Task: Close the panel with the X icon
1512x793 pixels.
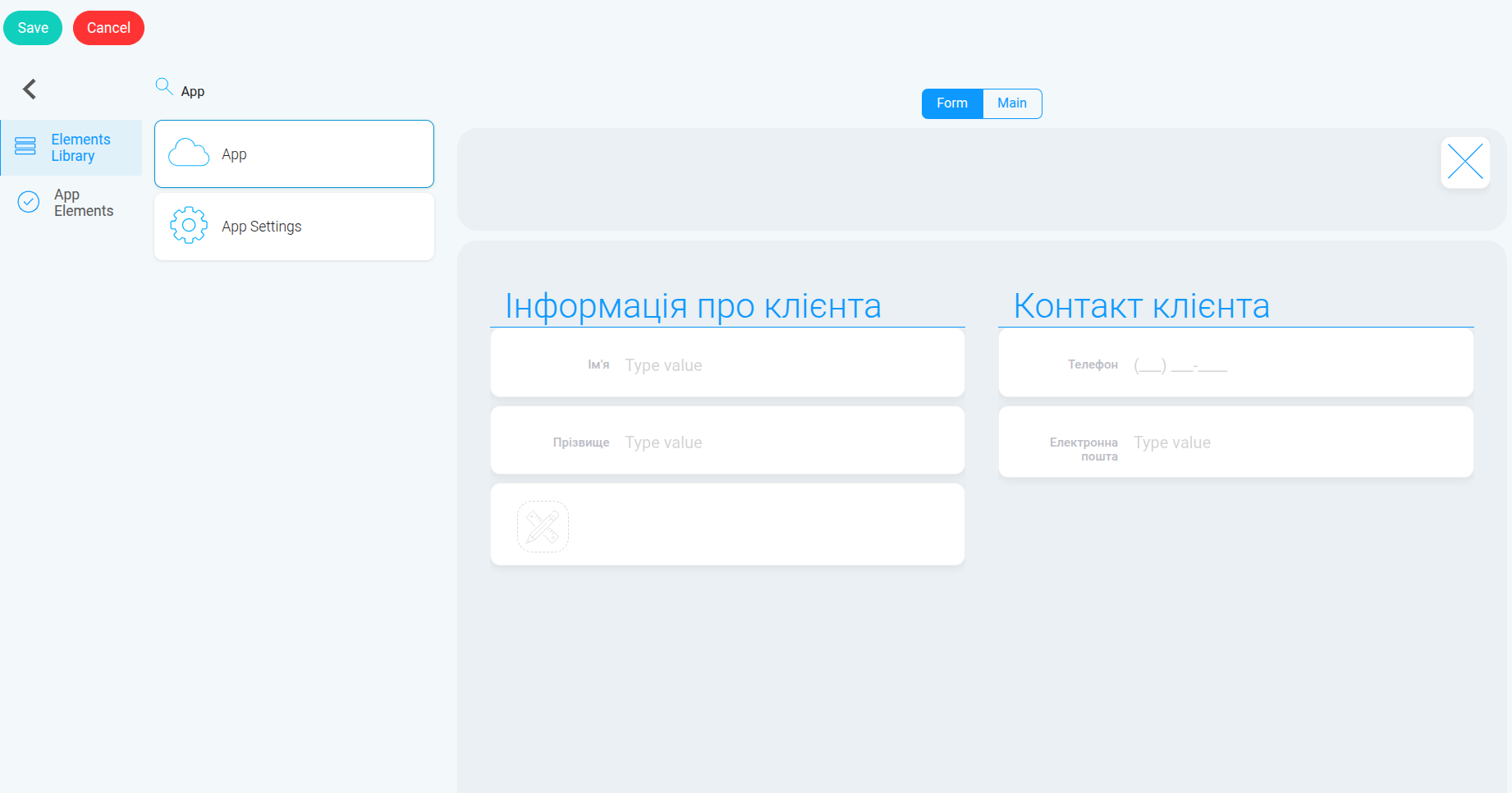Action: (x=1465, y=162)
